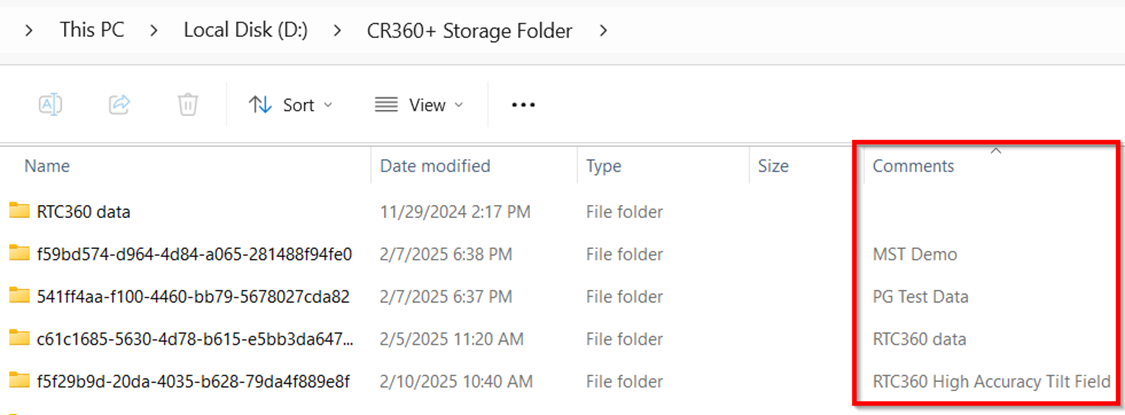Click the Comments column header
This screenshot has width=1125, height=415.
tap(913, 166)
